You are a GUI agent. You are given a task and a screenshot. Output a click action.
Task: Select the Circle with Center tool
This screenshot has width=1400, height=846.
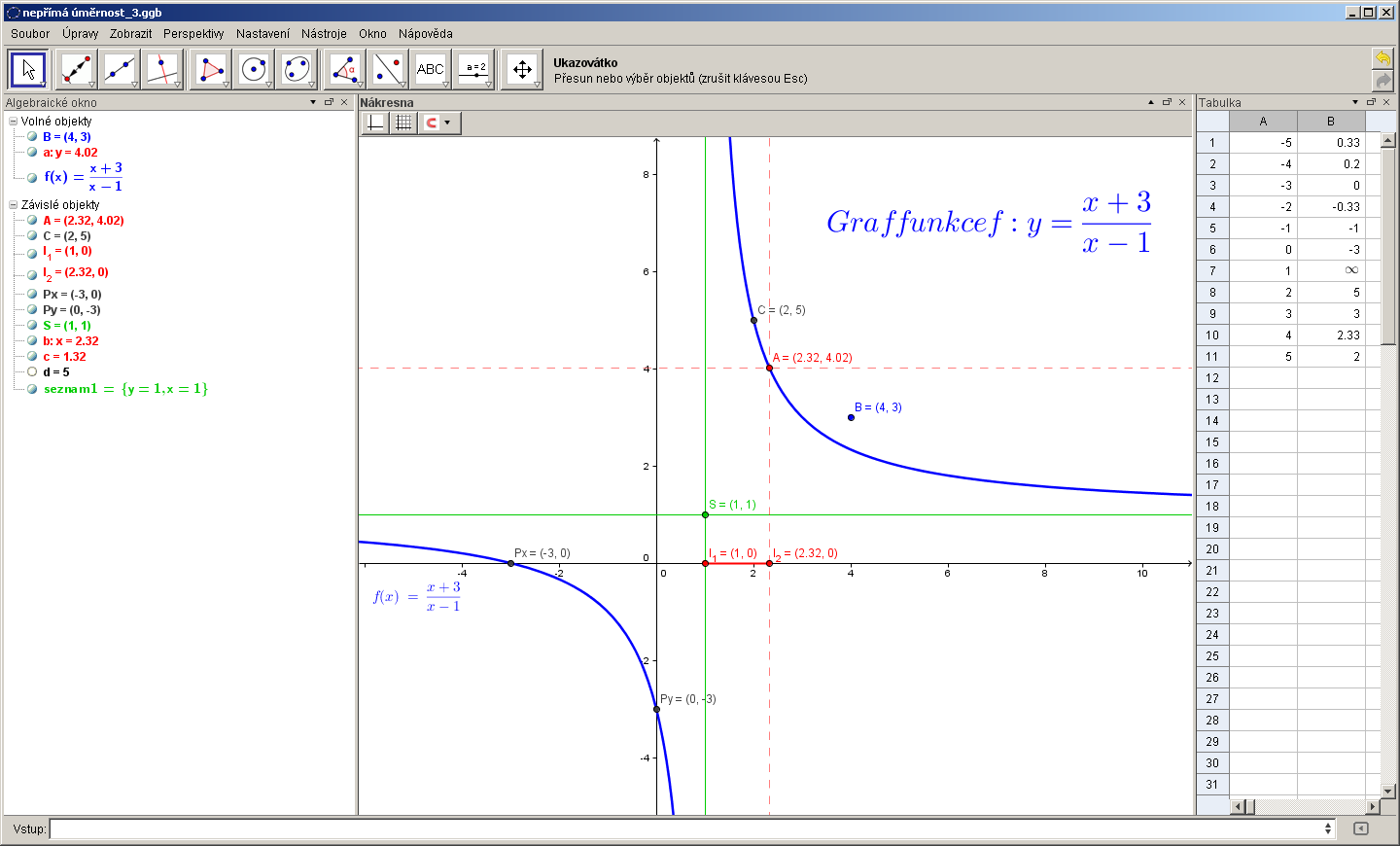[x=253, y=70]
